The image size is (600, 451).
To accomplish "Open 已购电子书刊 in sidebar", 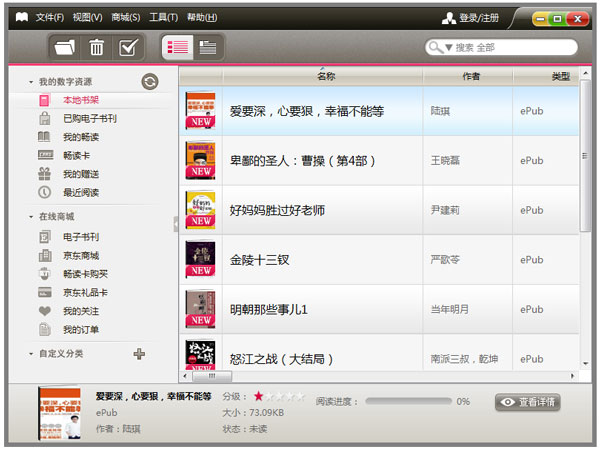I will click(89, 118).
